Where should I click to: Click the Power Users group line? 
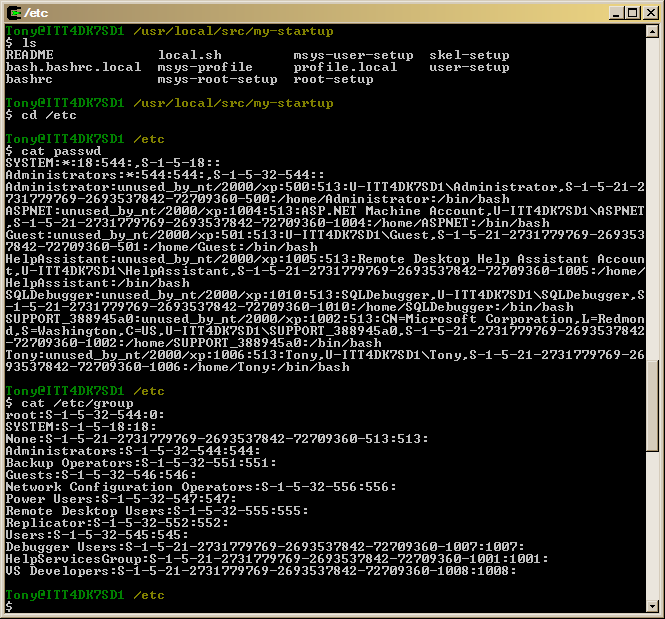click(121, 499)
